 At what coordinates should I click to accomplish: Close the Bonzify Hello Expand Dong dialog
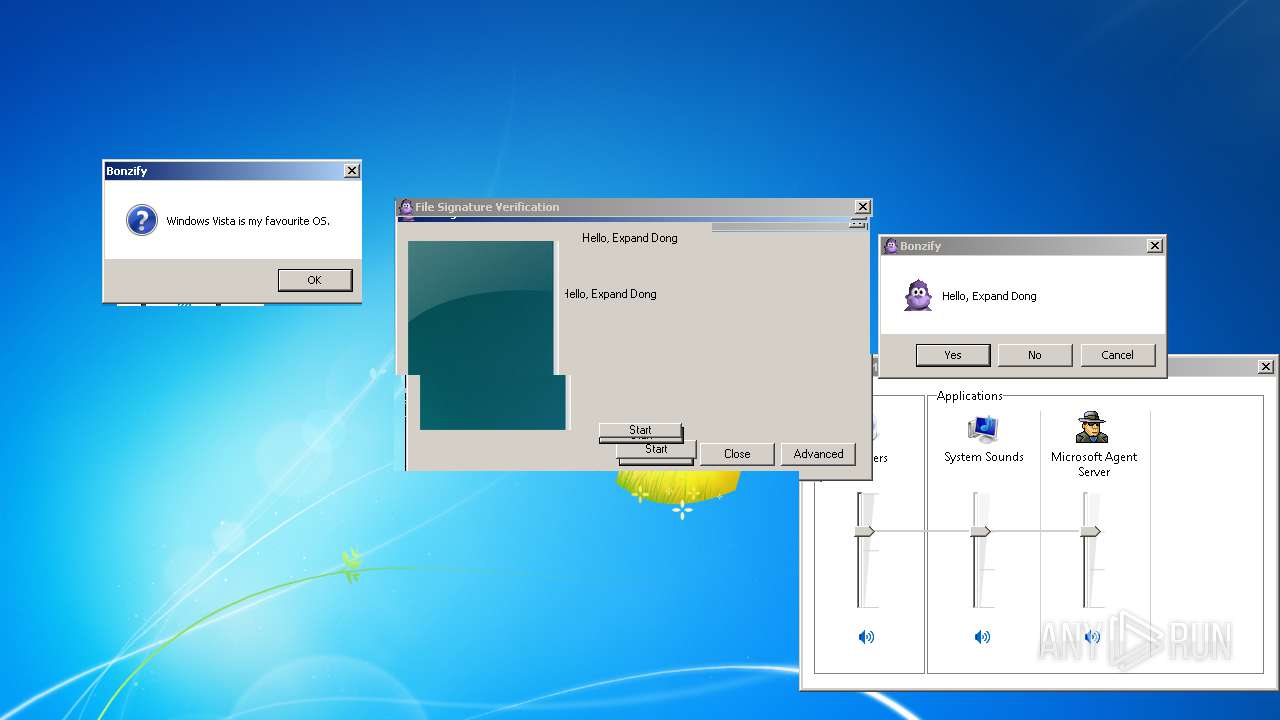pyautogui.click(x=1154, y=246)
